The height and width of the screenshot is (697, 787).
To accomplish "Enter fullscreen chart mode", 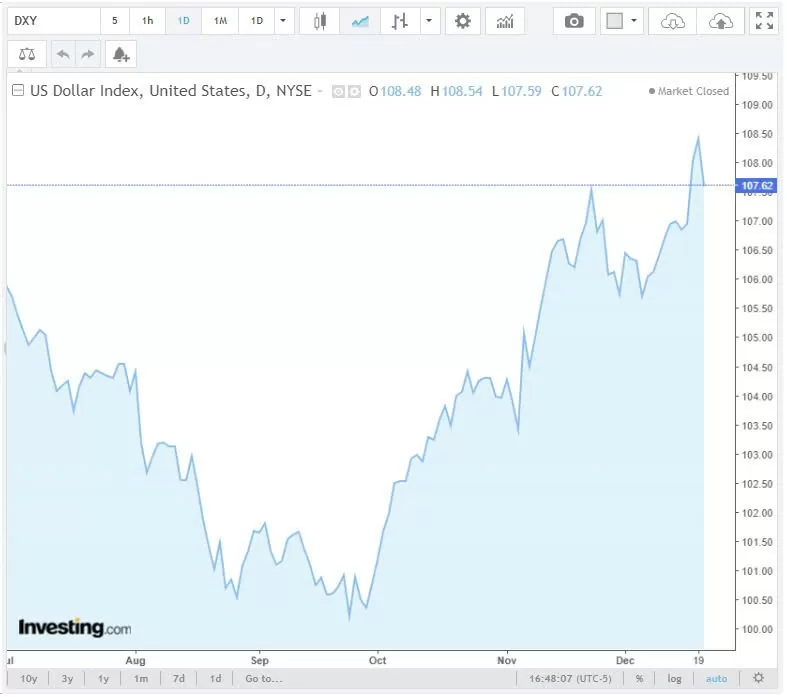I will point(764,21).
